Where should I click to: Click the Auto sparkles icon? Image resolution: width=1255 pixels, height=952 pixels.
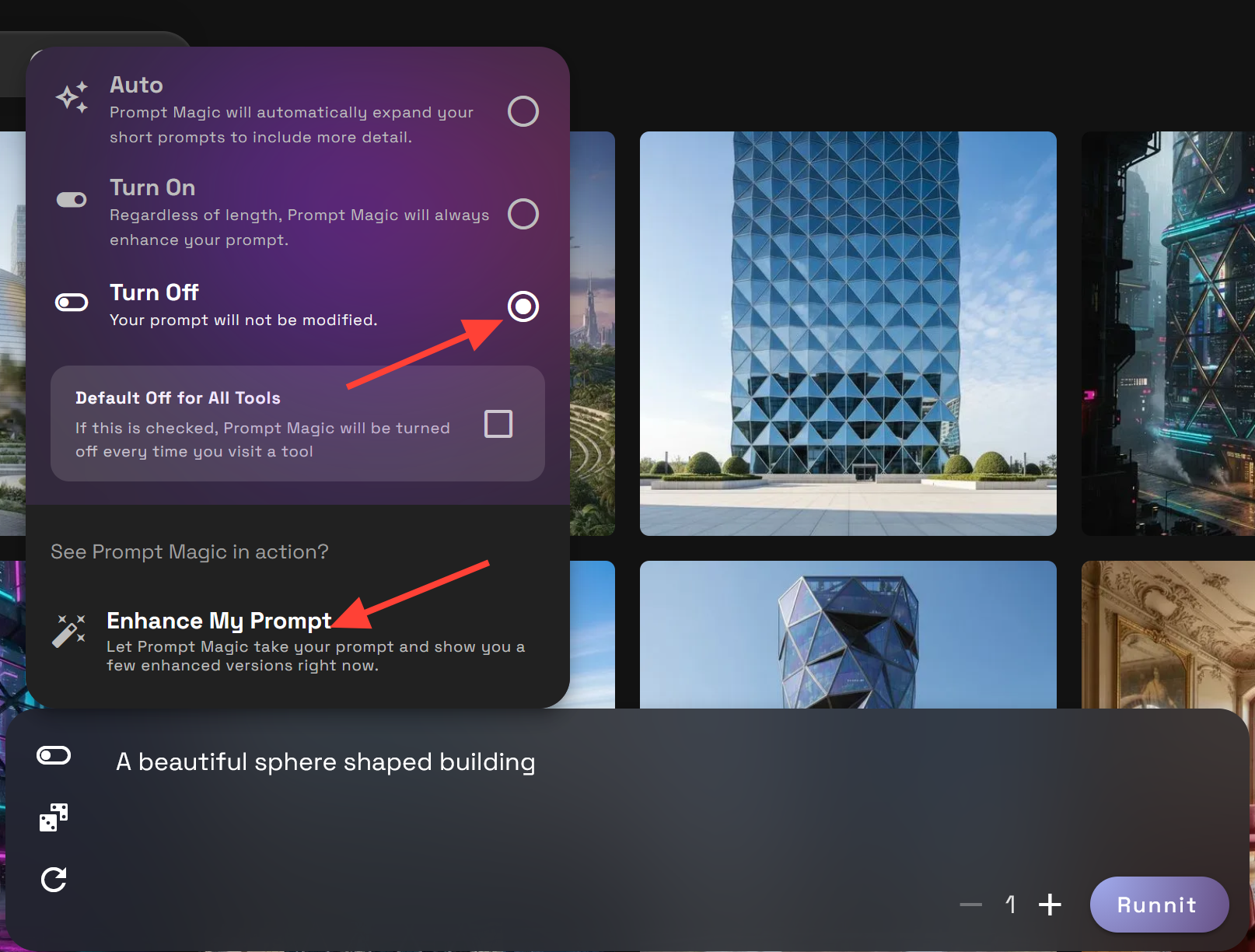(72, 97)
